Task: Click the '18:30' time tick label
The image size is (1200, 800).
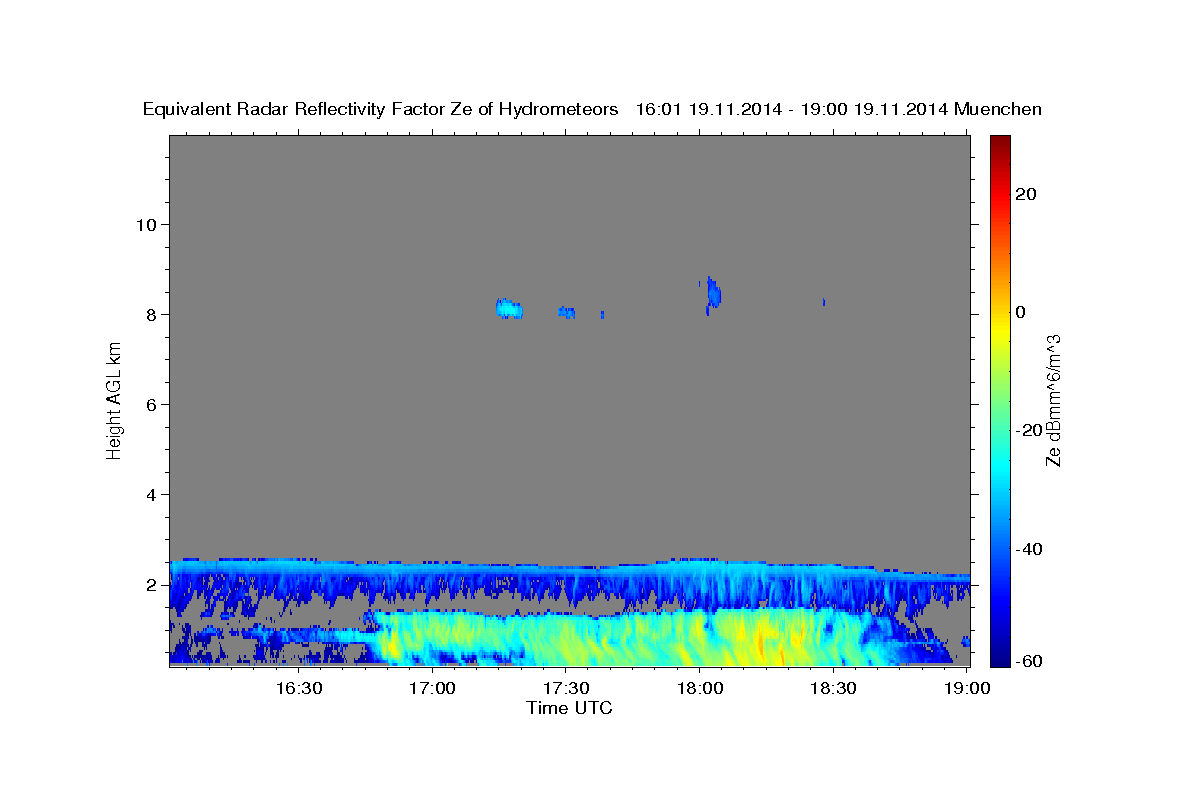Action: pos(833,688)
